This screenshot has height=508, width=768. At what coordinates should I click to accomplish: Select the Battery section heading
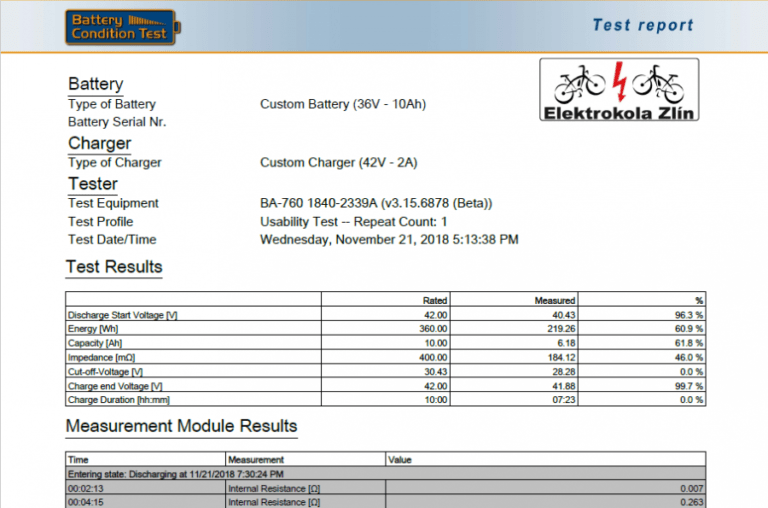pyautogui.click(x=96, y=84)
